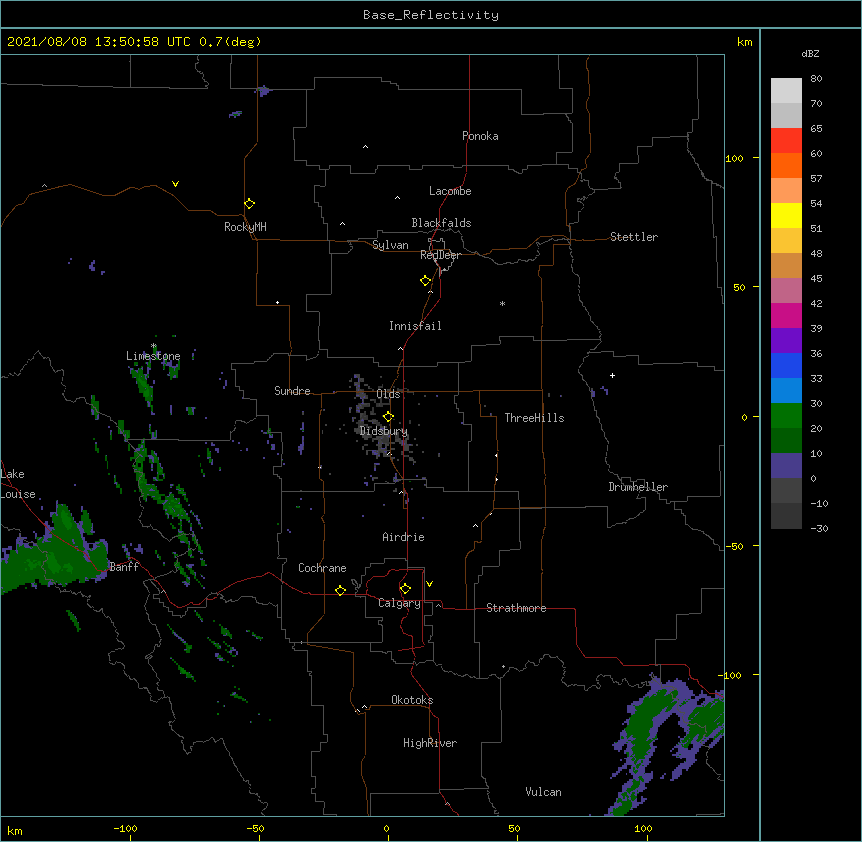Click the km unit label at bottom left
862x842 pixels.
(15, 831)
